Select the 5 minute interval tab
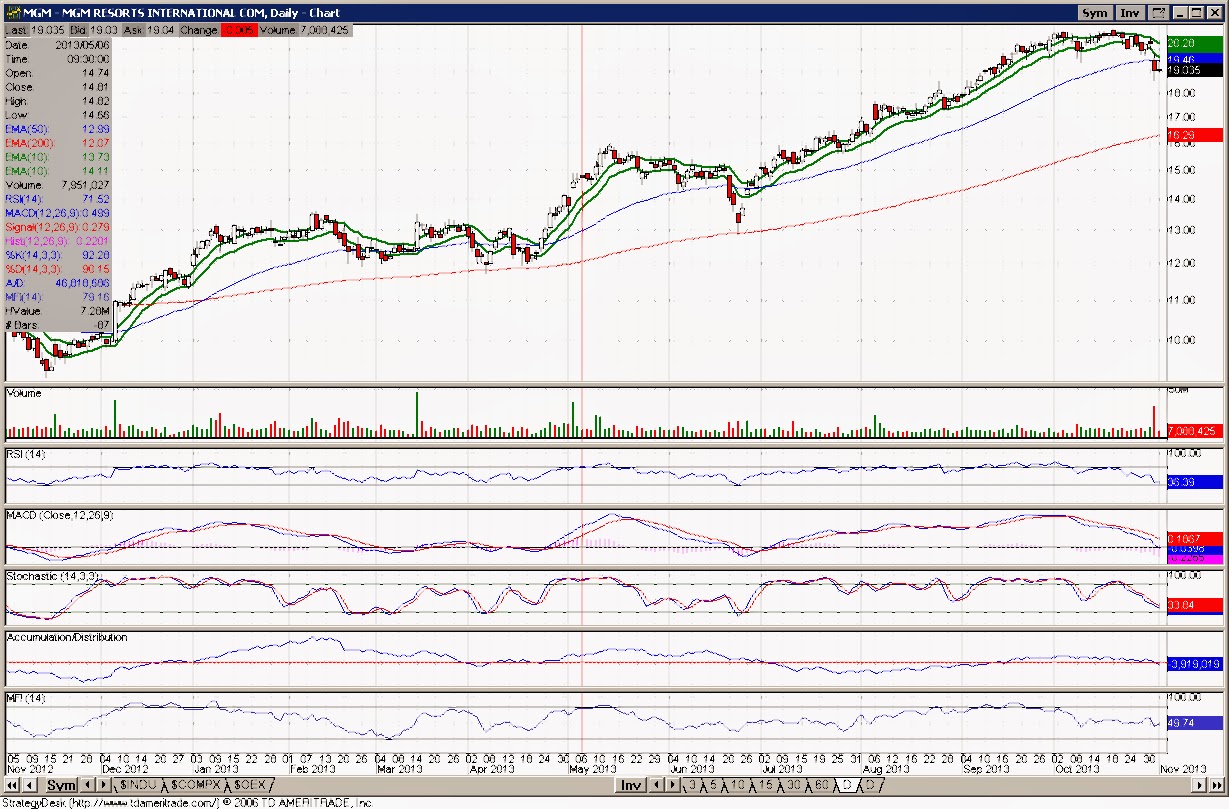Image resolution: width=1229 pixels, height=809 pixels. pos(713,786)
